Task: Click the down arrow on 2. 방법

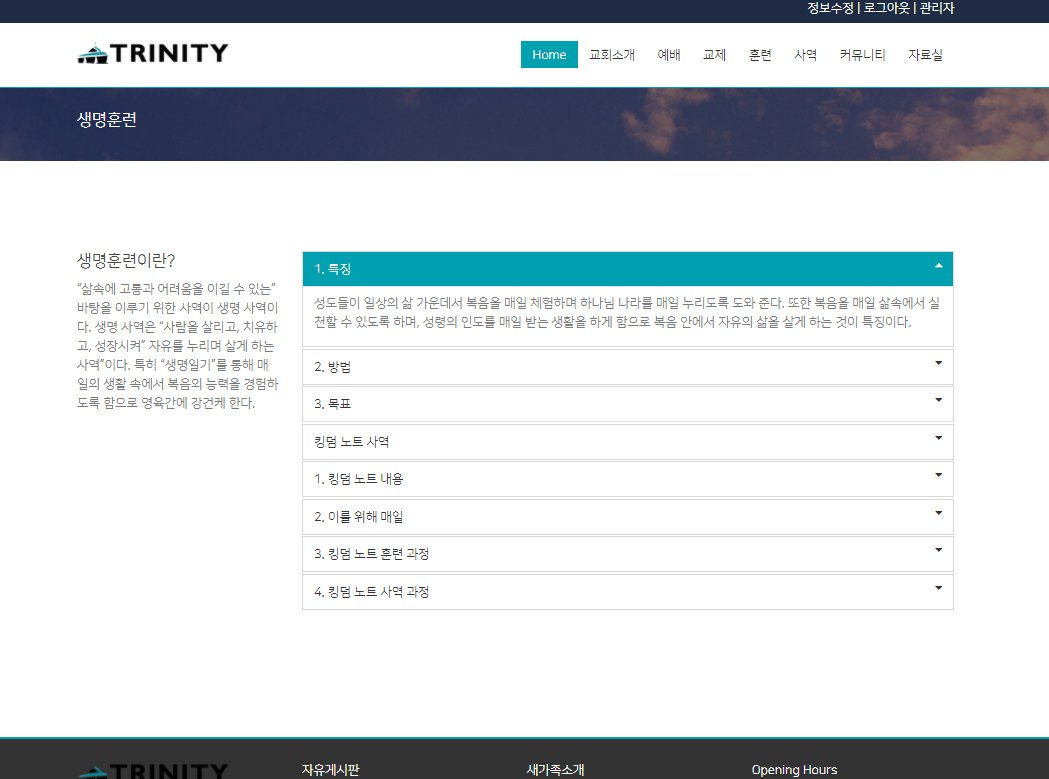Action: point(939,363)
